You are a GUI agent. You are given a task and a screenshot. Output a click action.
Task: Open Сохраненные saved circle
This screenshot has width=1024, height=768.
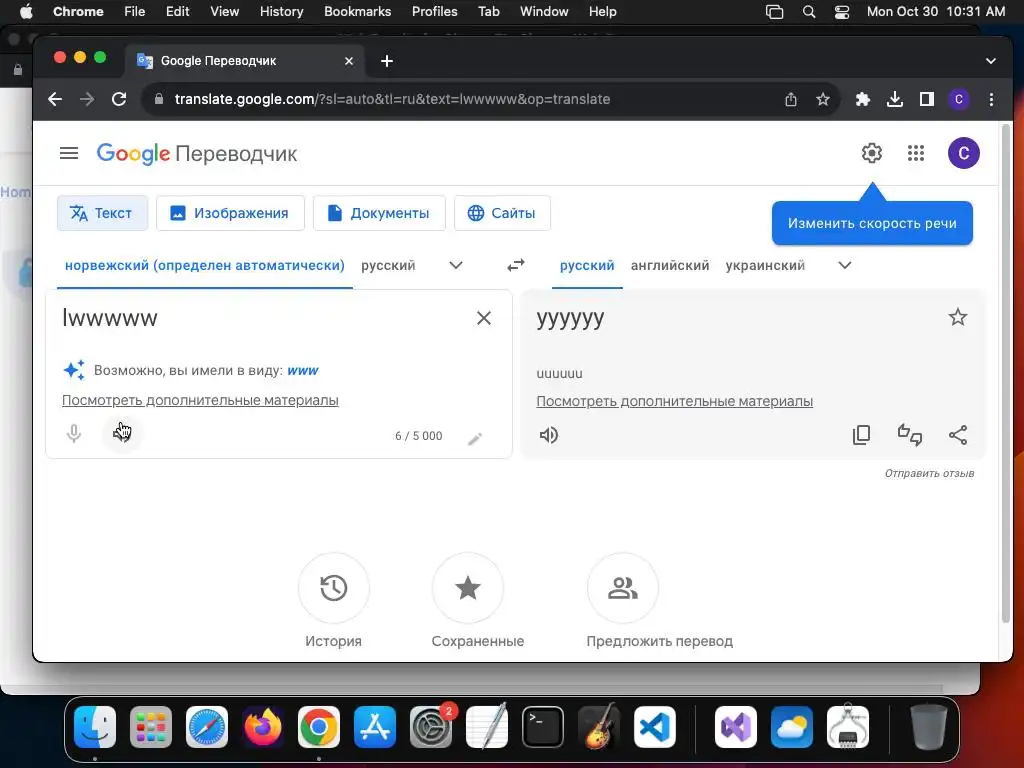point(468,588)
